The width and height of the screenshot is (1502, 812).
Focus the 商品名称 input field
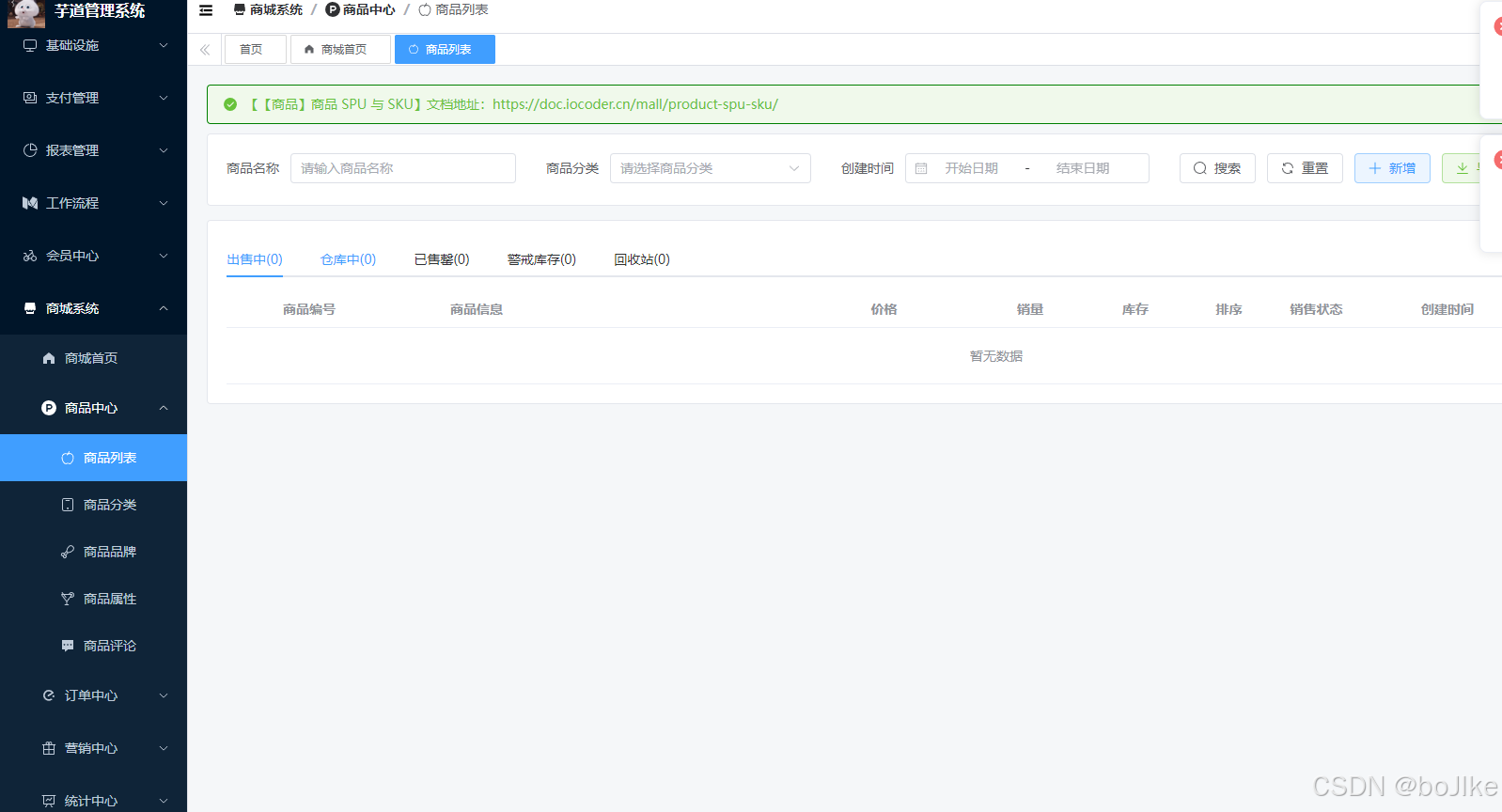pos(402,168)
